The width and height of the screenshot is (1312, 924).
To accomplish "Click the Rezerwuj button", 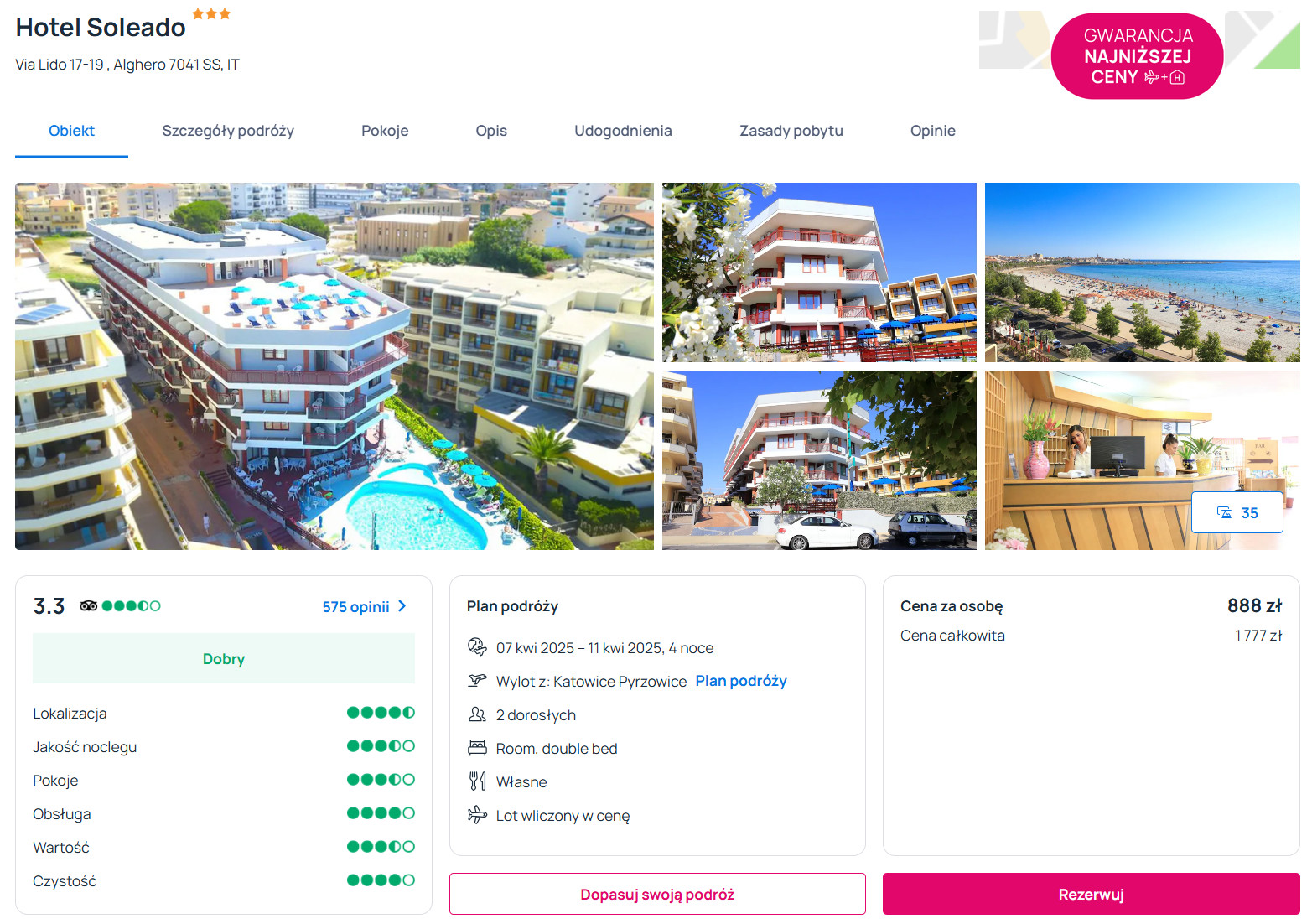I will pos(1092,894).
